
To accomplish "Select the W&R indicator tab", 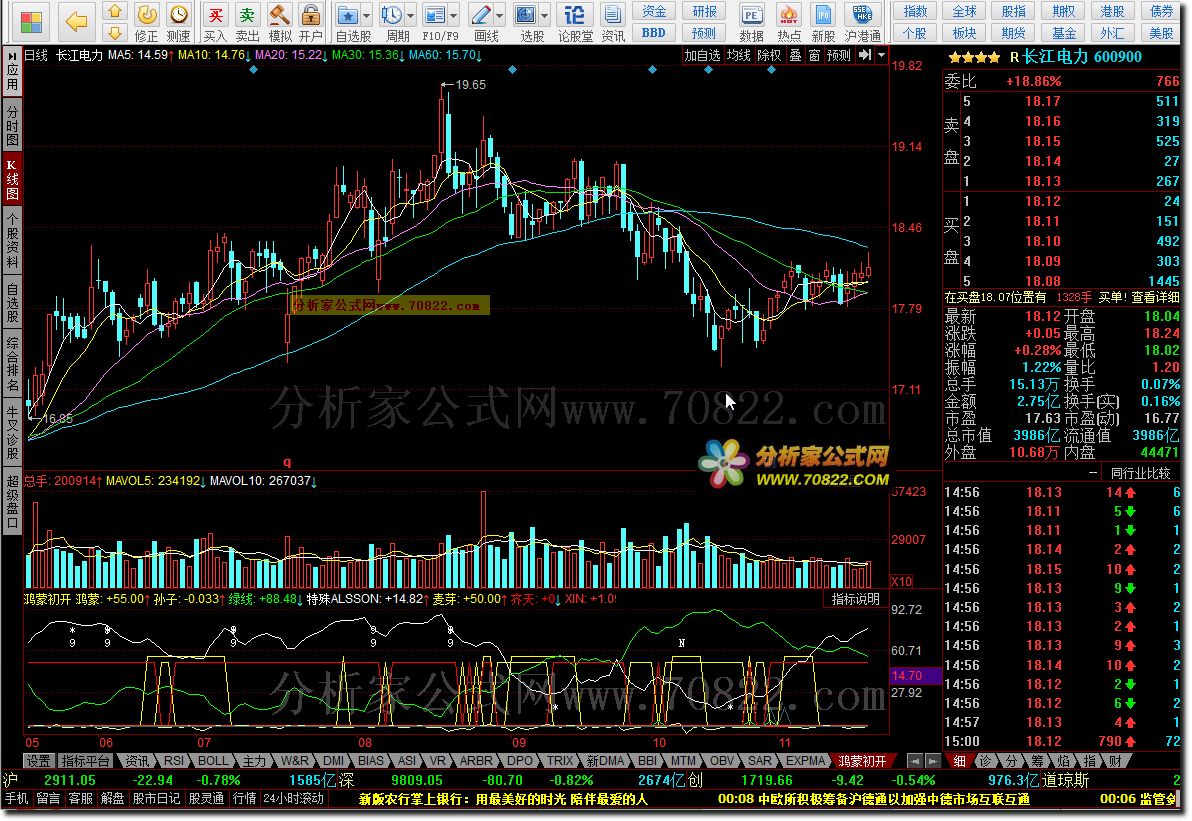I will click(x=294, y=760).
